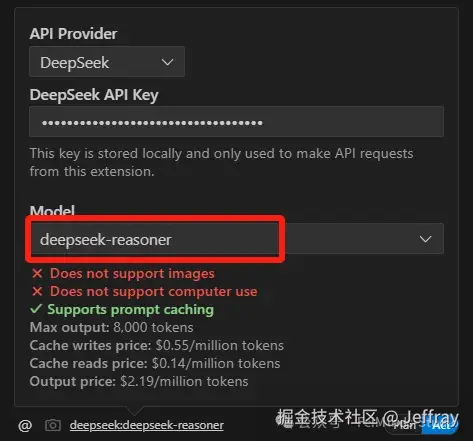Click the chevron in the Model field
Screen dimensions: 473x441
pyautogui.click(x=425, y=239)
